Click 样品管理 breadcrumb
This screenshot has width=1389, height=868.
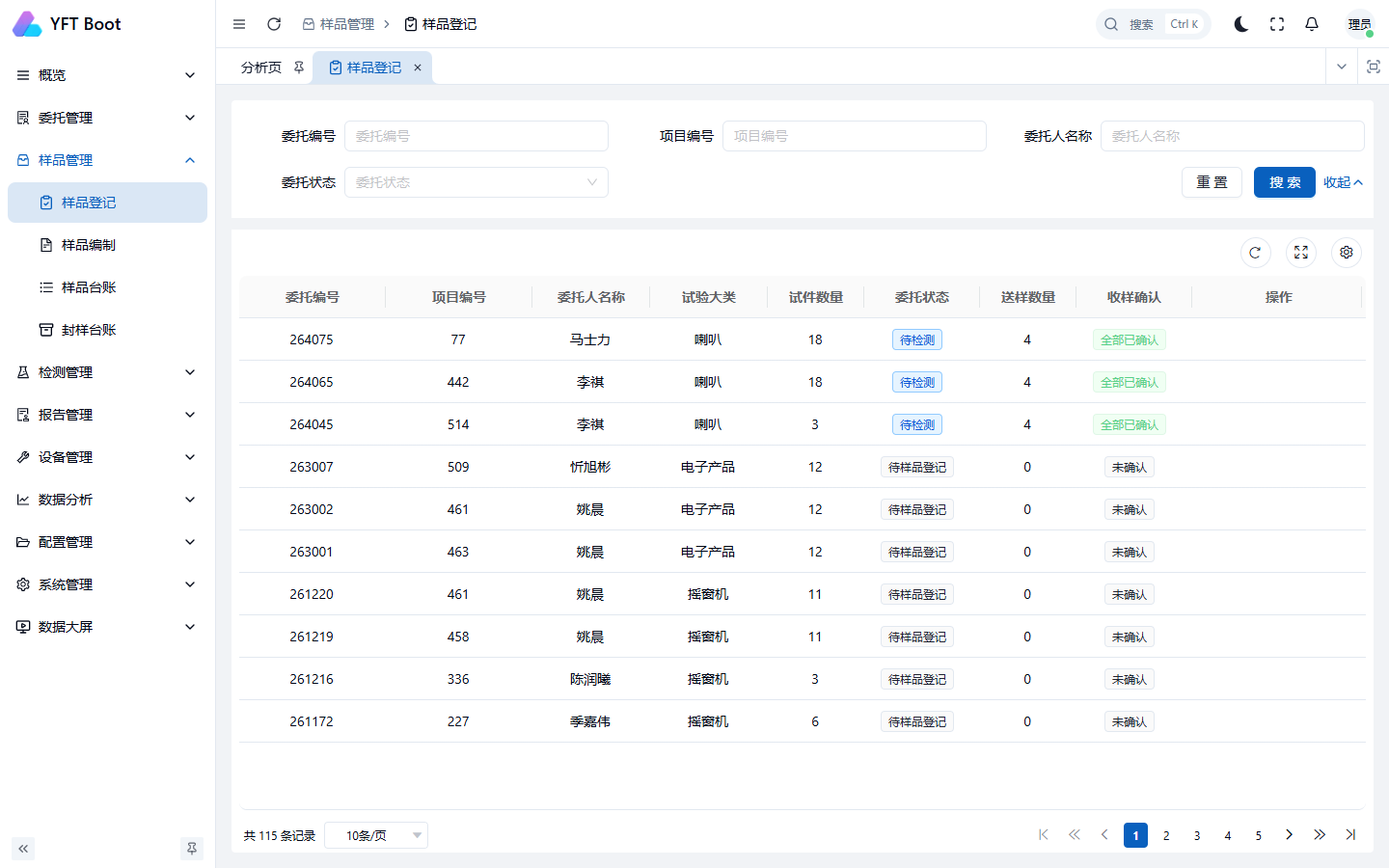338,24
